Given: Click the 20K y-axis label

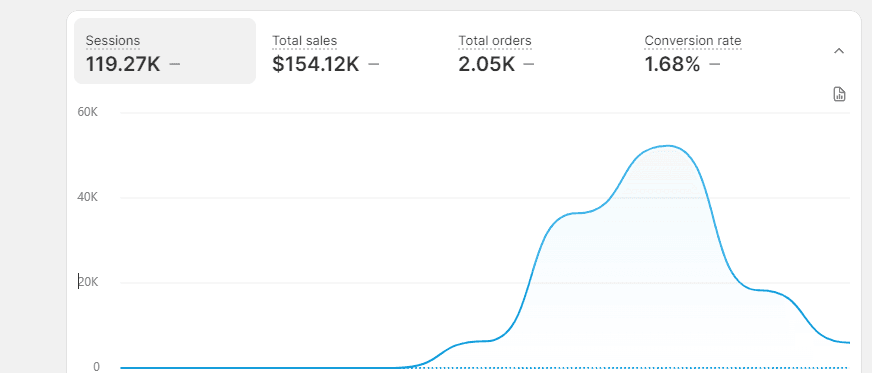Looking at the screenshot, I should (88, 282).
